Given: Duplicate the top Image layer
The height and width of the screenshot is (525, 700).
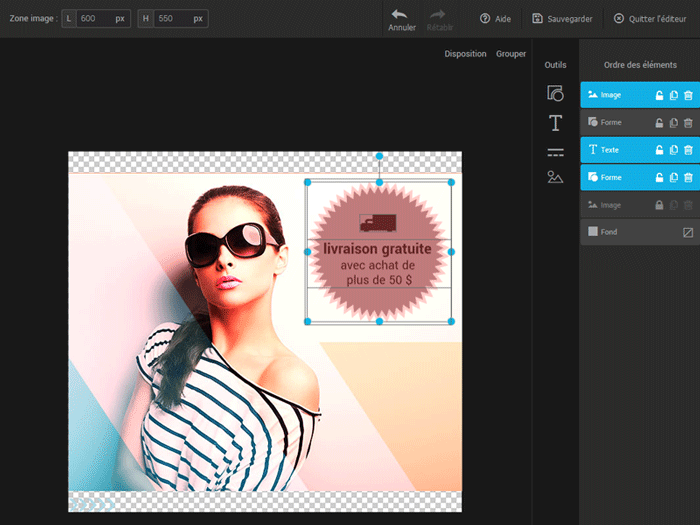Looking at the screenshot, I should [x=673, y=95].
